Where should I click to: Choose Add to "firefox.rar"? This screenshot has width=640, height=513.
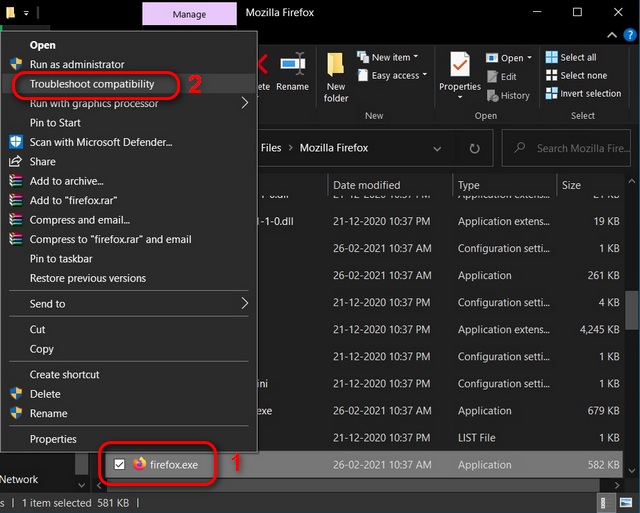click(x=129, y=200)
